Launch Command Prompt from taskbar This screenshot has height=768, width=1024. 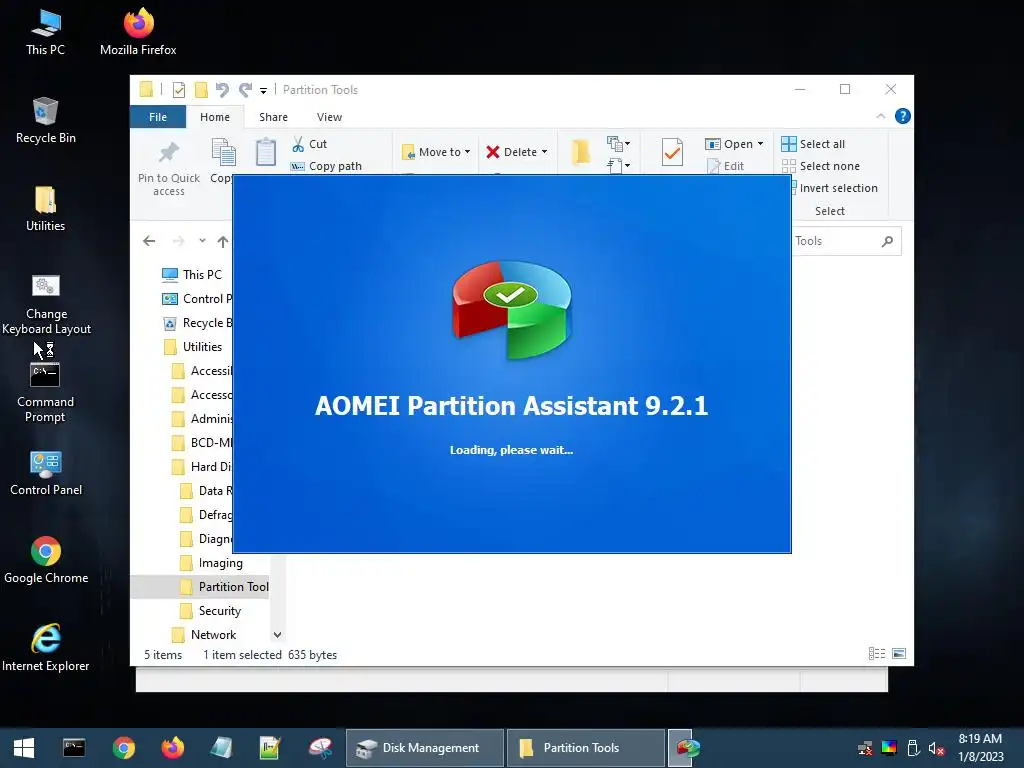[74, 748]
